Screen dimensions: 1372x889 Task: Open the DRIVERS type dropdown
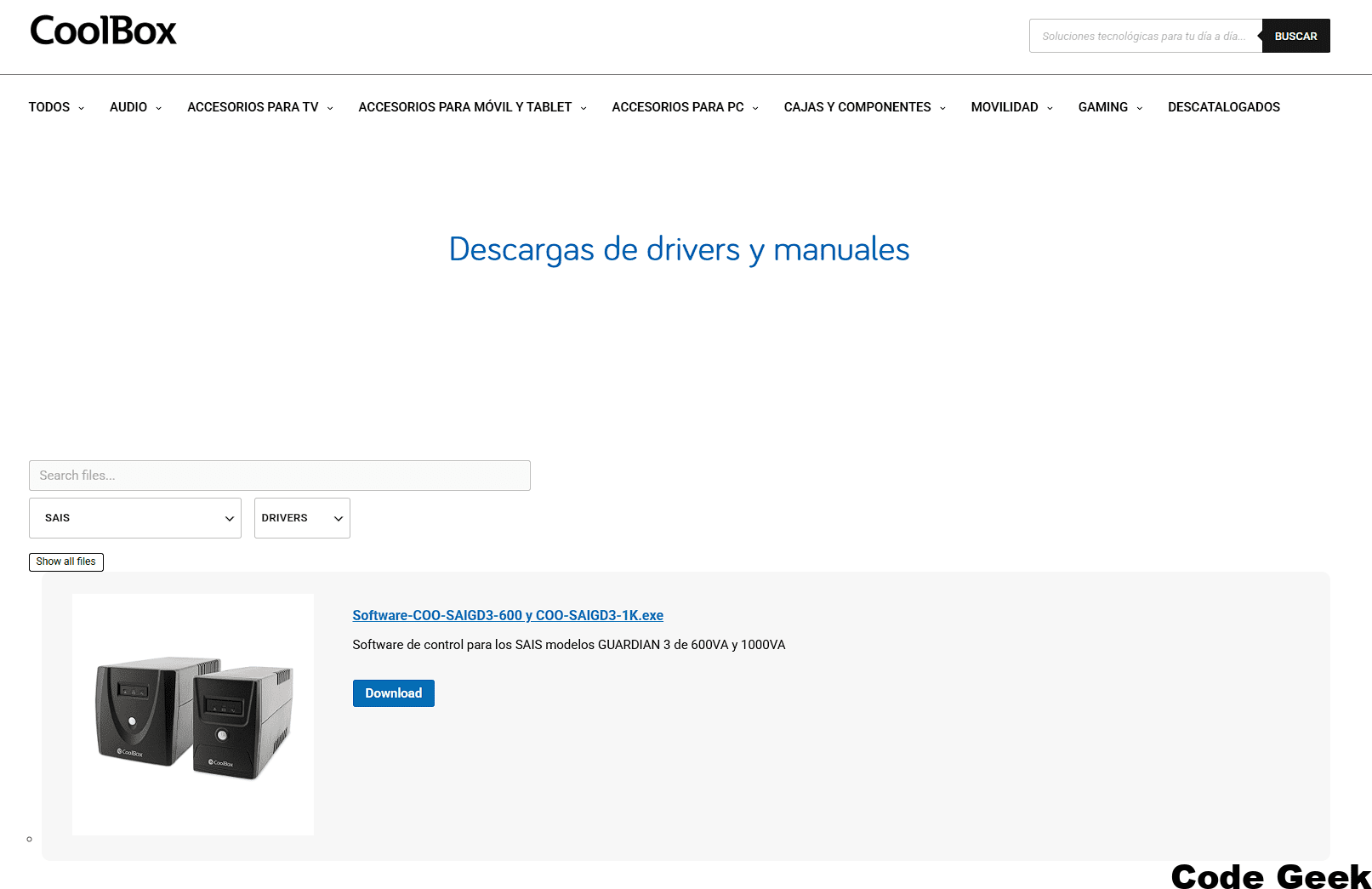(302, 518)
